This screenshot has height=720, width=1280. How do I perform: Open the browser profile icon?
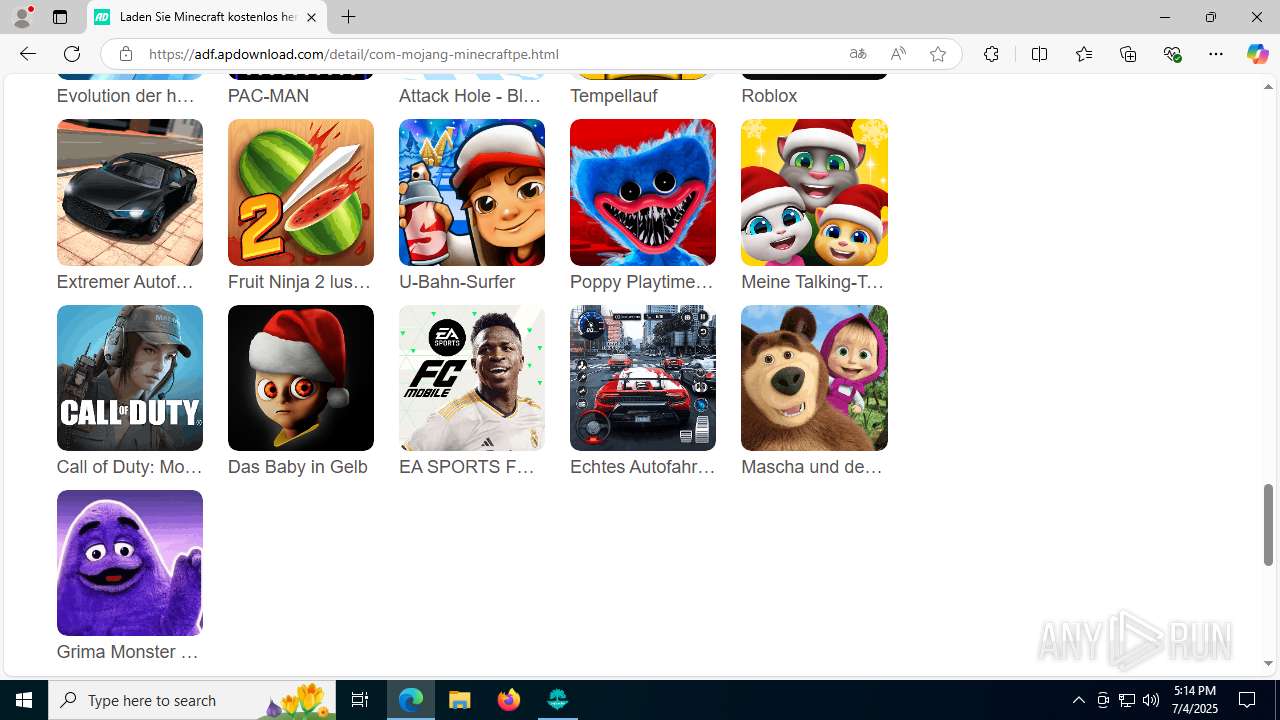[22, 17]
